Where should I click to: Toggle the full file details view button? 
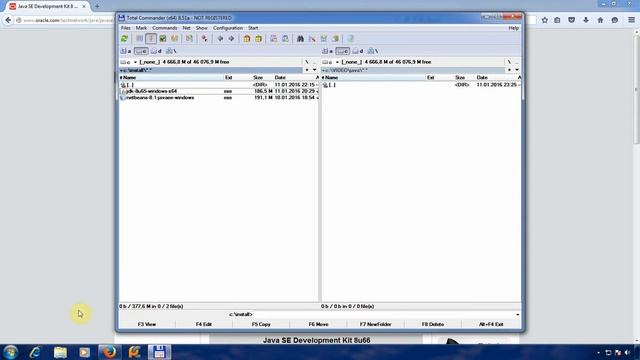click(x=151, y=39)
